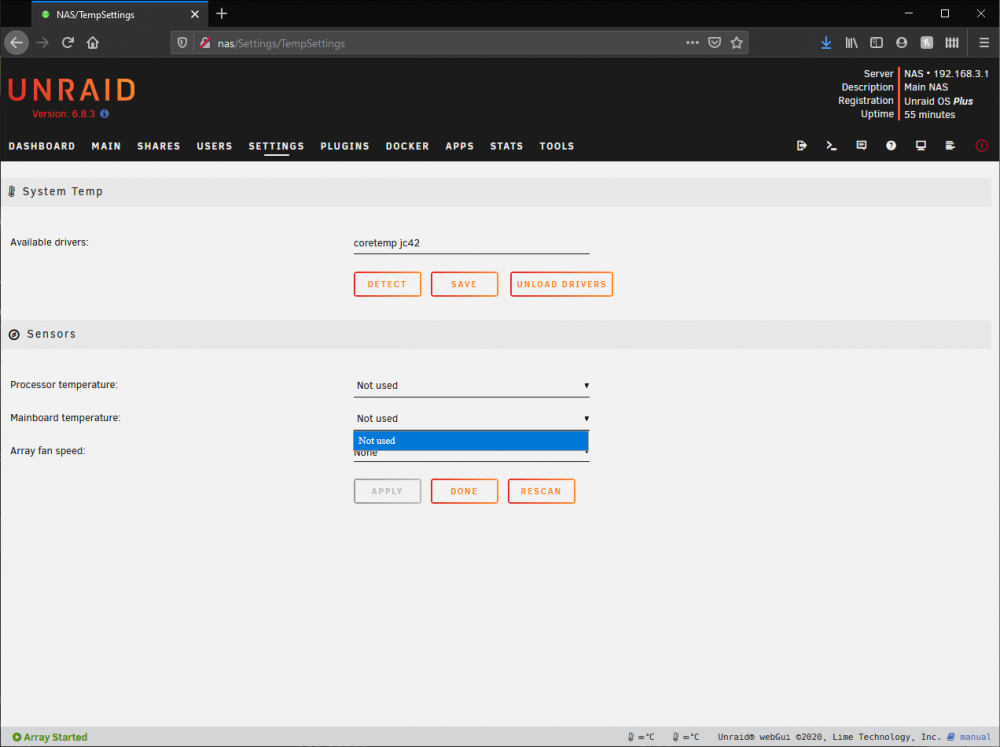The width and height of the screenshot is (1000, 747).
Task: Click '55 minutes' uptime value
Action: point(929,115)
